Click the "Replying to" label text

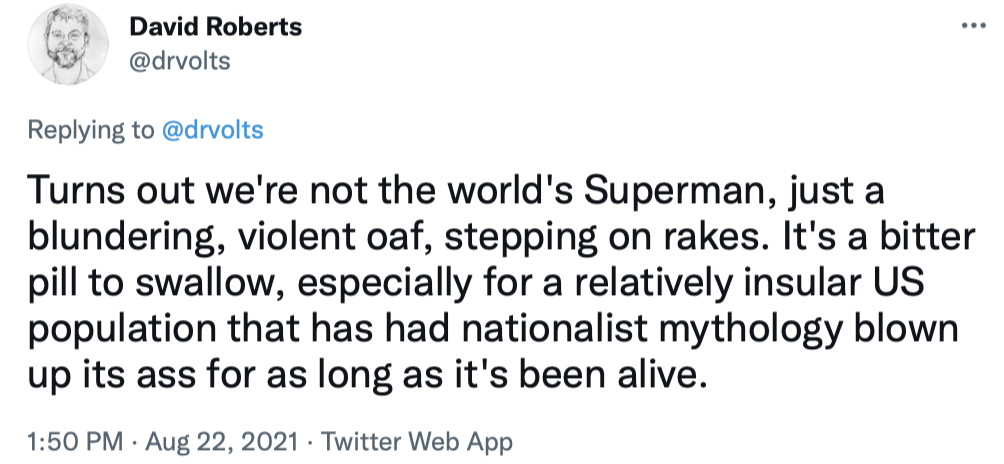point(91,131)
